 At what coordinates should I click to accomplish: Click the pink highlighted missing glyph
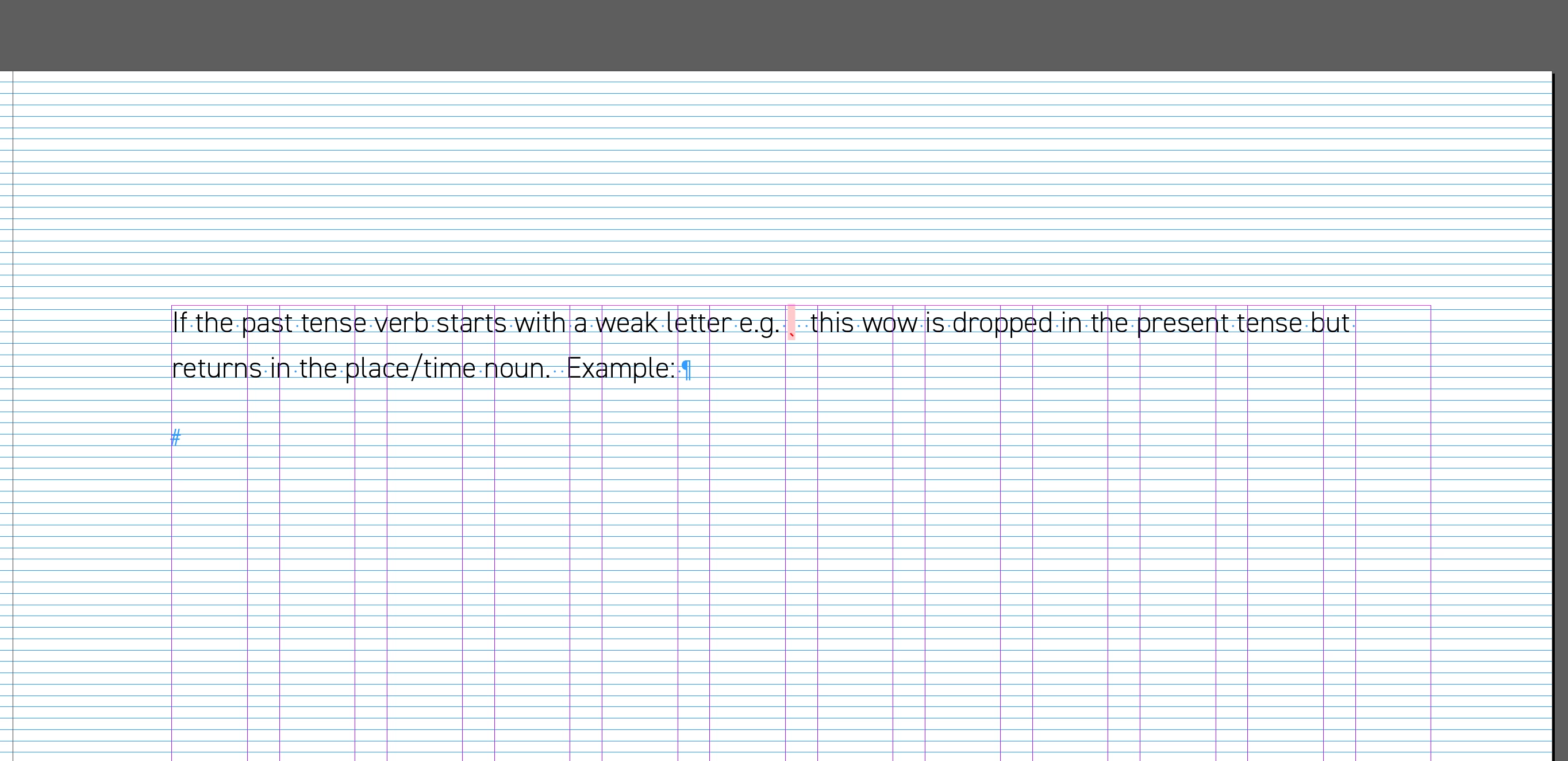(791, 321)
